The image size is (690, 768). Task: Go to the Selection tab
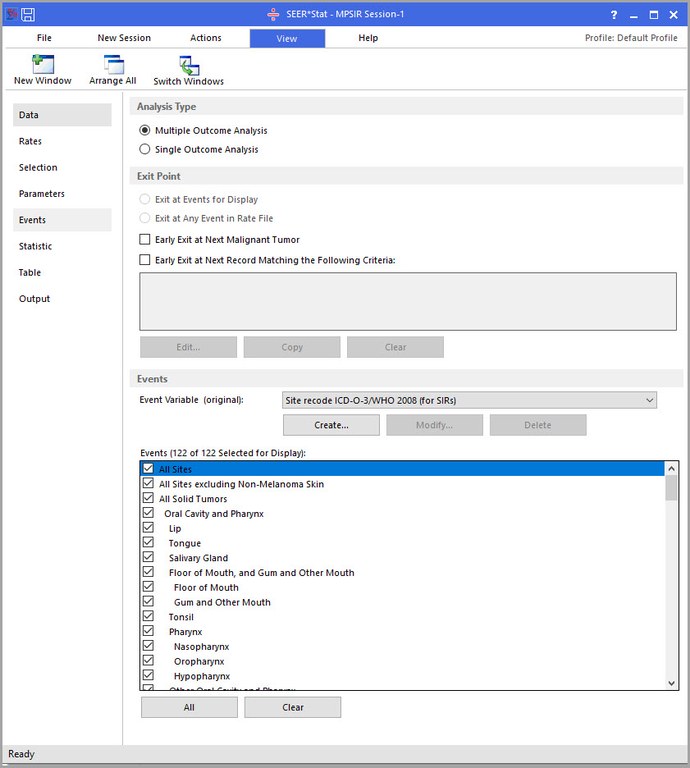(x=38, y=168)
